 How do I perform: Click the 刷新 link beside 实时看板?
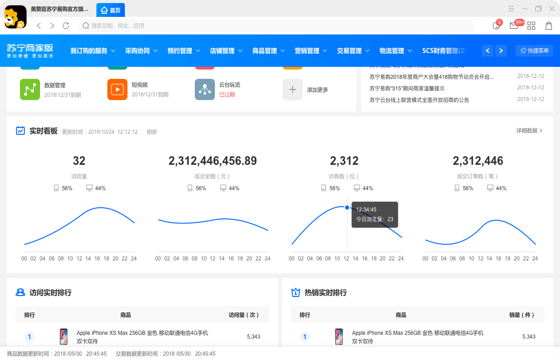pyautogui.click(x=152, y=132)
